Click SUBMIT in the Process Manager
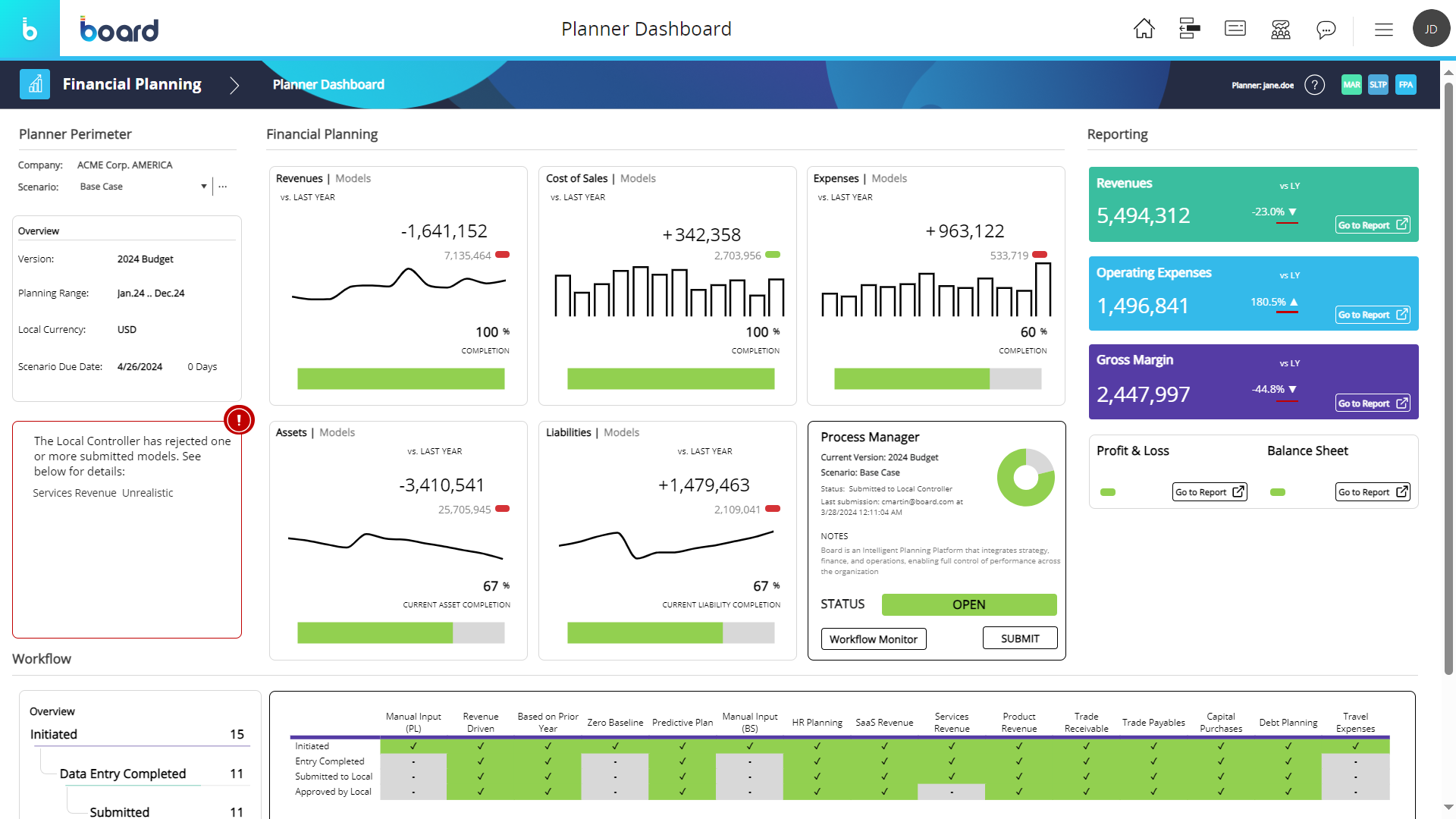The width and height of the screenshot is (1456, 819). point(1019,638)
